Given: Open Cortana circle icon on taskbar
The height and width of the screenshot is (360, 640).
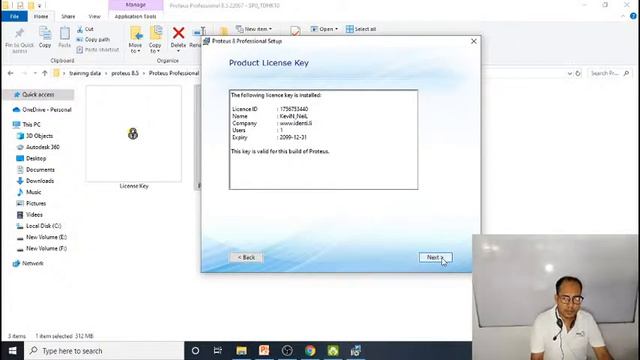Looking at the screenshot, I should 196,351.
